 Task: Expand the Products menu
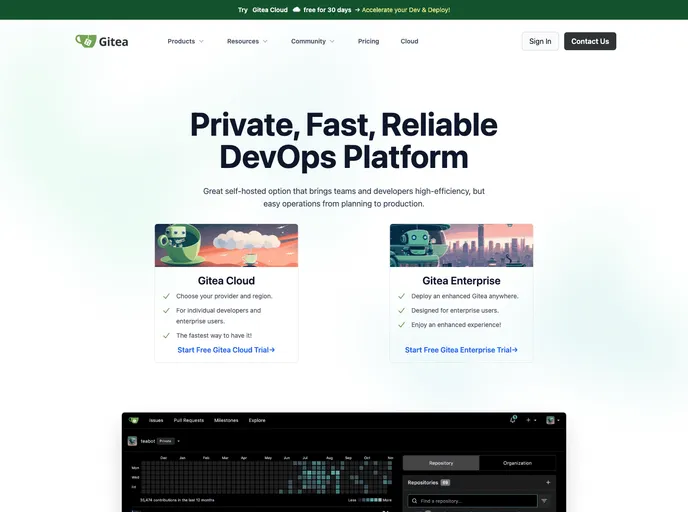(x=186, y=41)
